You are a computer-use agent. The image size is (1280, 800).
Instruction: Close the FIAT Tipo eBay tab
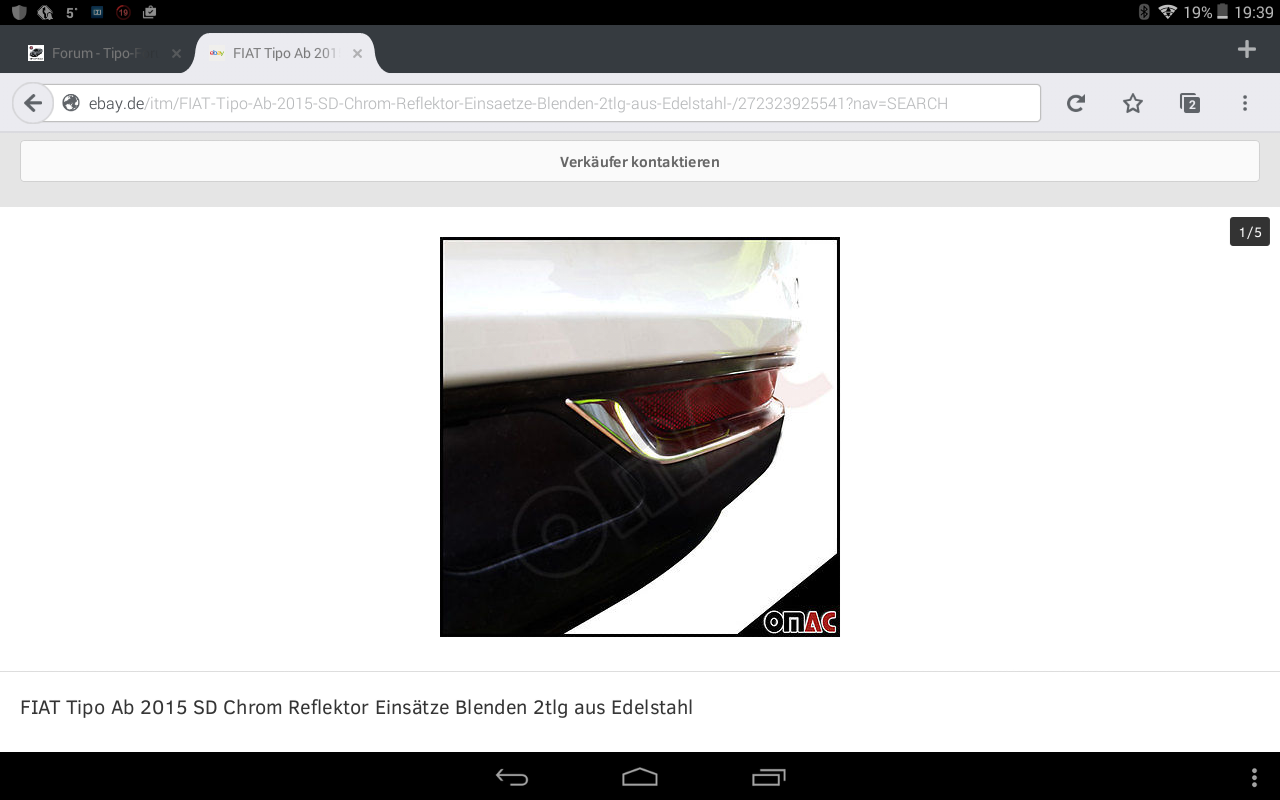tap(357, 54)
